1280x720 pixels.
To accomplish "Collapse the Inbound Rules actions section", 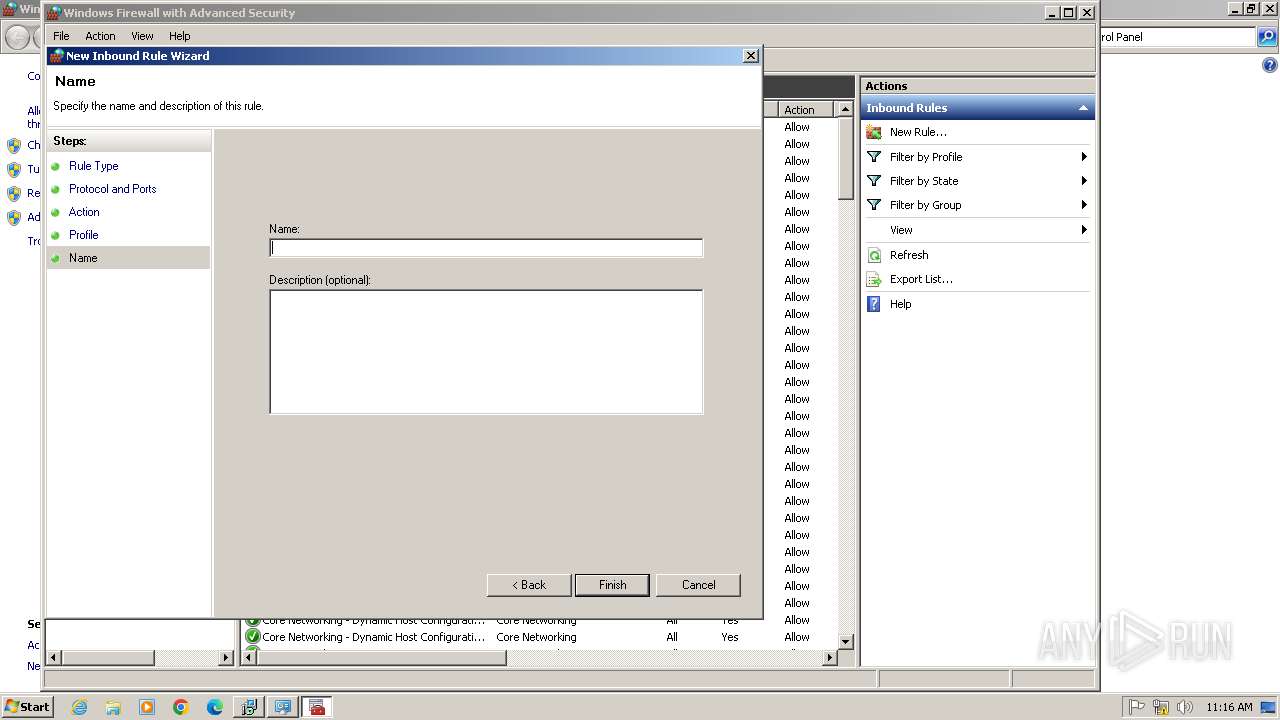I will 1083,108.
